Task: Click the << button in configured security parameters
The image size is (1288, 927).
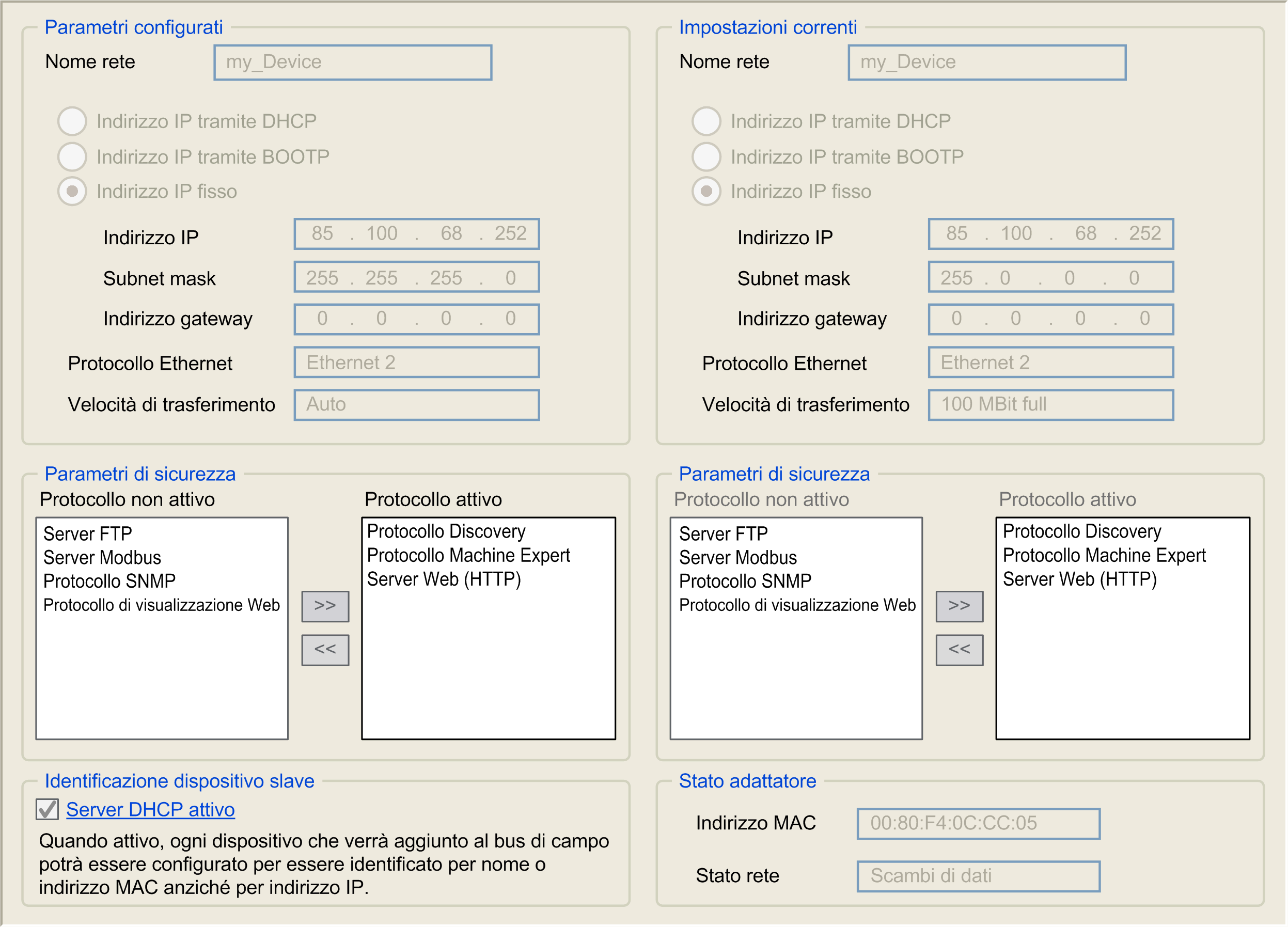Action: pos(325,650)
